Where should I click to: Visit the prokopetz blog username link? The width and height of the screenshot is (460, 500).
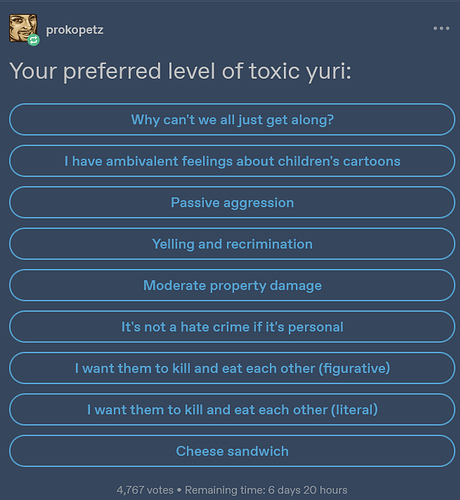tap(75, 30)
